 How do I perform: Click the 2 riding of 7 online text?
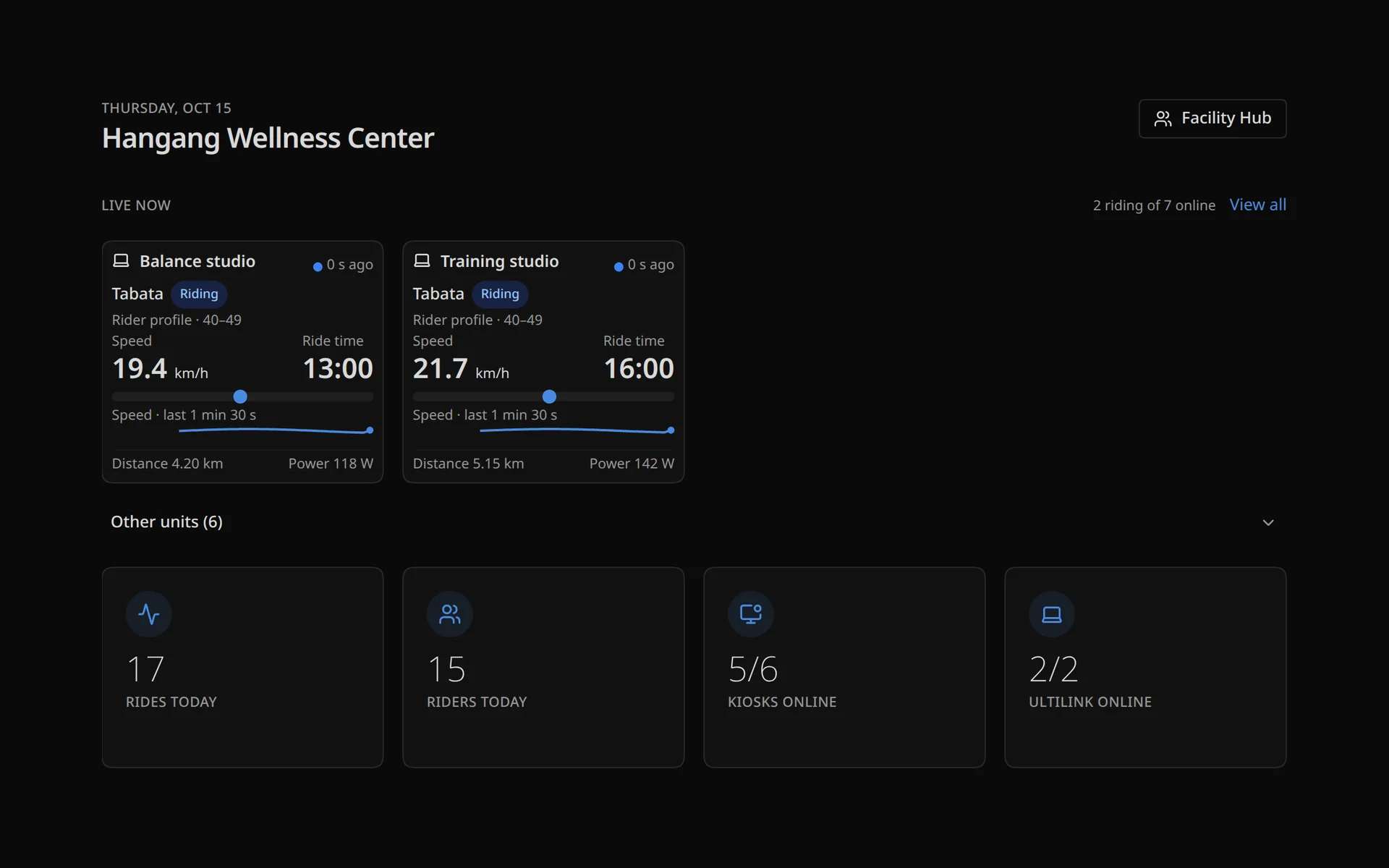coord(1154,205)
